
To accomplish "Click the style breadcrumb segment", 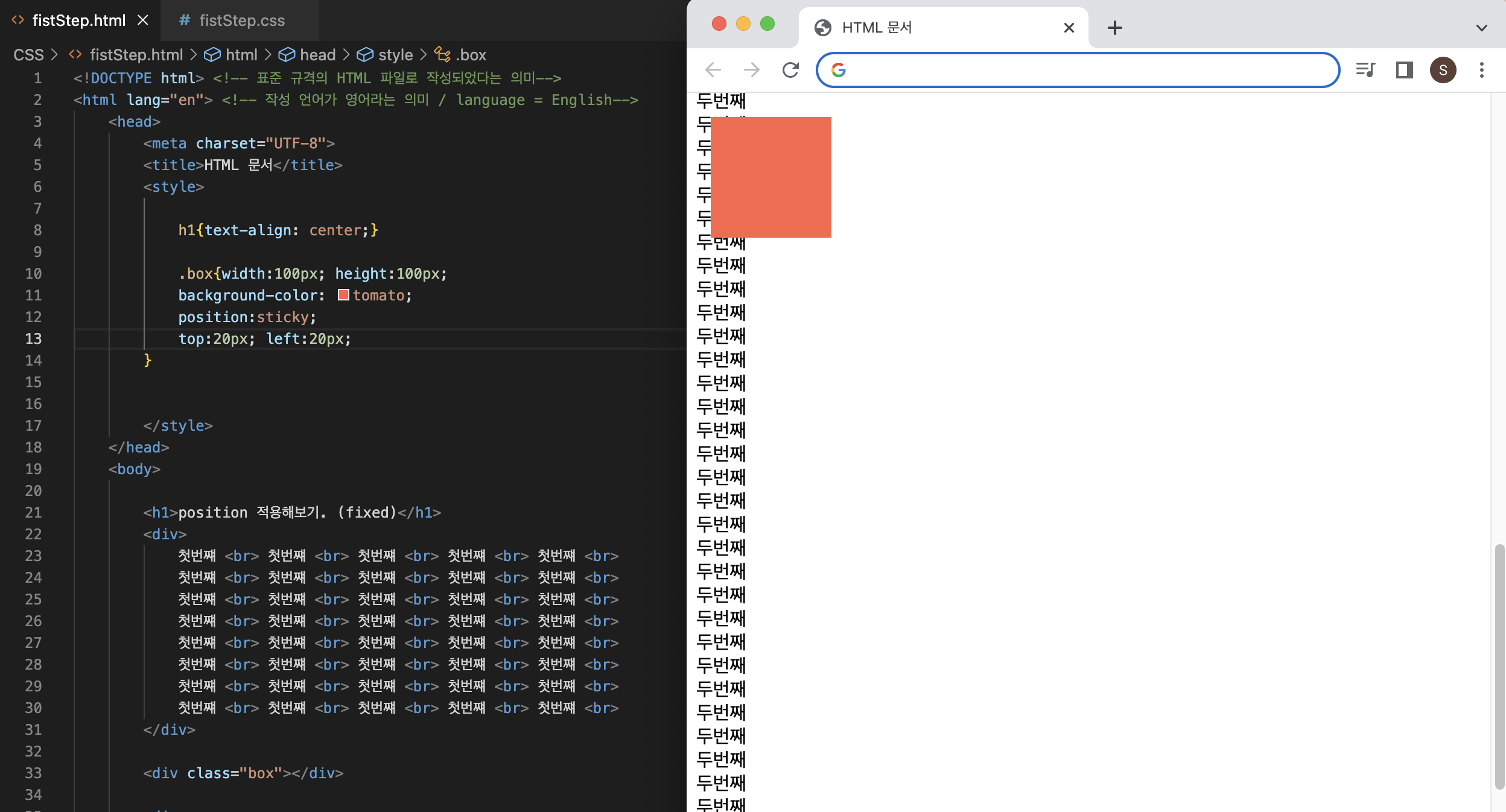I will click(x=395, y=55).
